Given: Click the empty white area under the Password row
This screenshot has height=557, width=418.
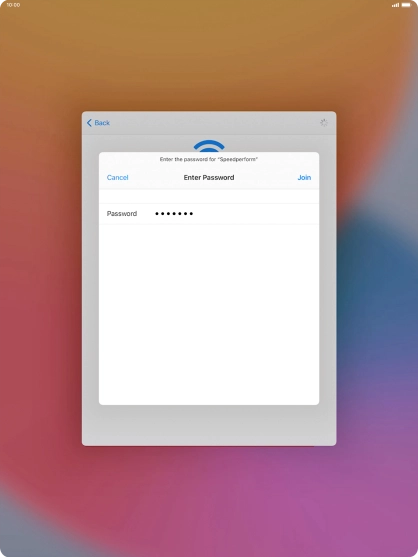Looking at the screenshot, I should [x=209, y=314].
